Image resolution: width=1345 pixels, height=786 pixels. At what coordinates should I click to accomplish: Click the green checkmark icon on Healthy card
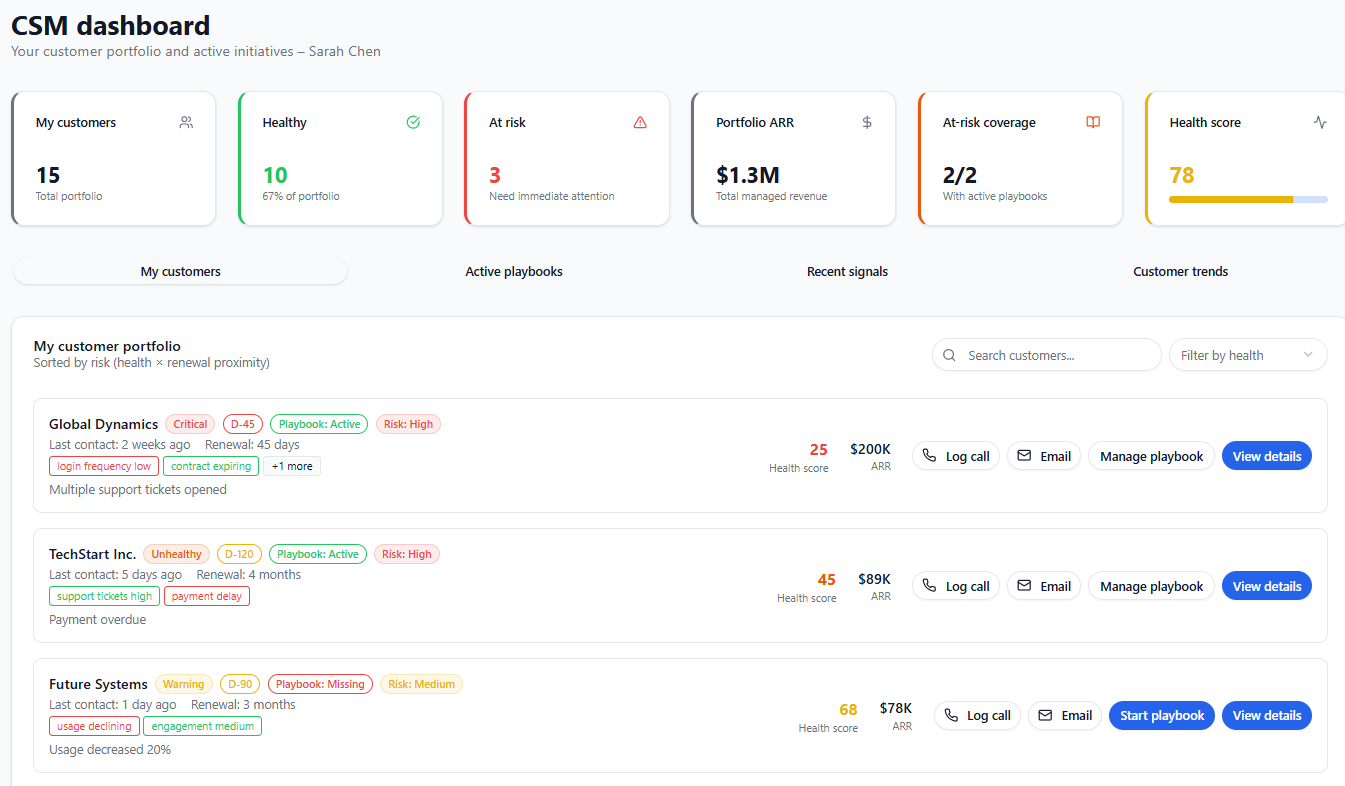point(413,122)
